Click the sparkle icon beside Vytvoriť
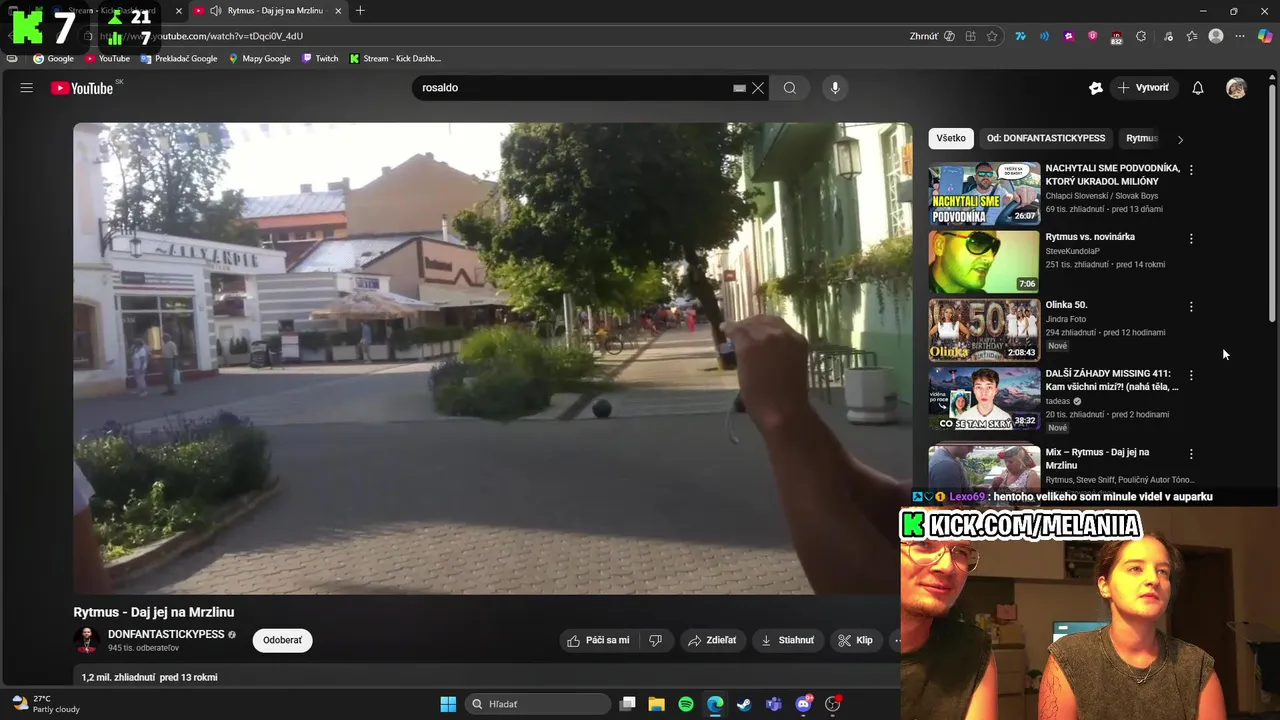Viewport: 1280px width, 720px height. tap(1096, 88)
